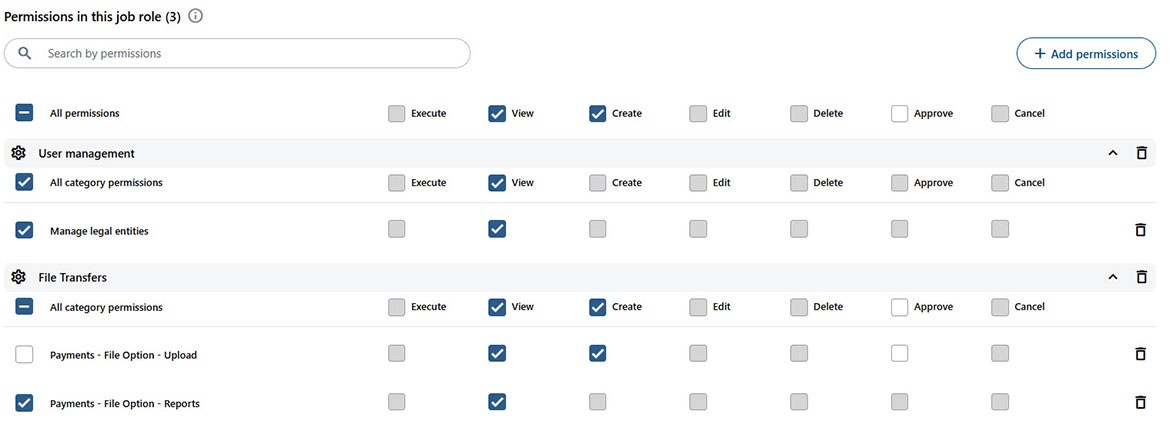
Task: Remove the Payments - File Option - Reports row
Action: 1141,403
